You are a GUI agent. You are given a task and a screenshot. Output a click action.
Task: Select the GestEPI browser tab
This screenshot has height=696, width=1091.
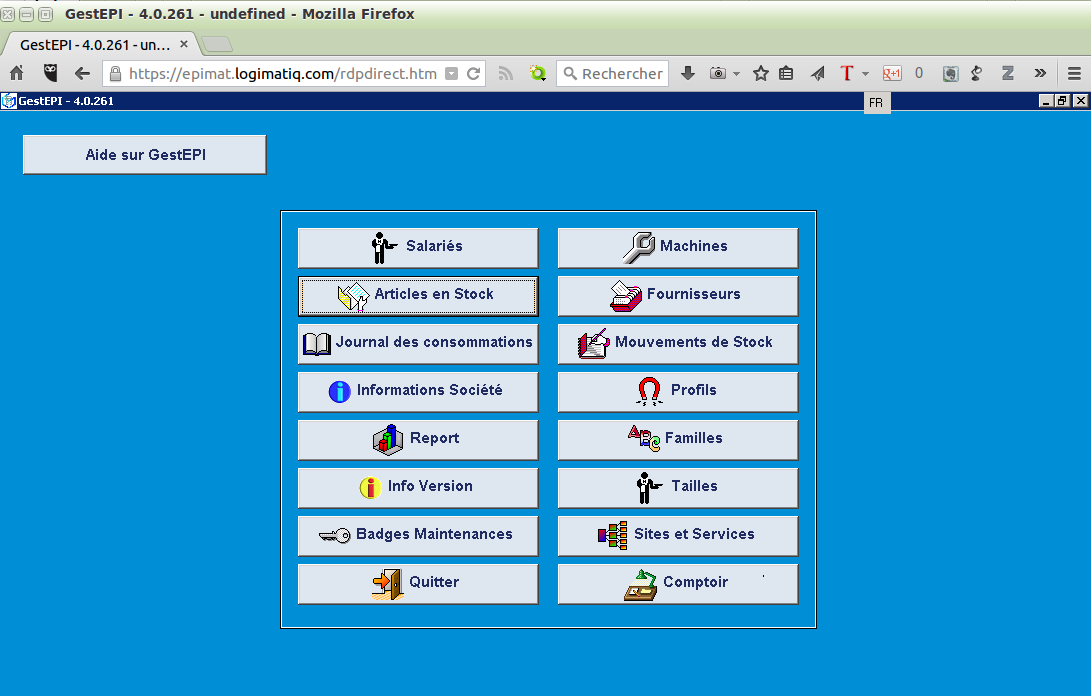95,45
